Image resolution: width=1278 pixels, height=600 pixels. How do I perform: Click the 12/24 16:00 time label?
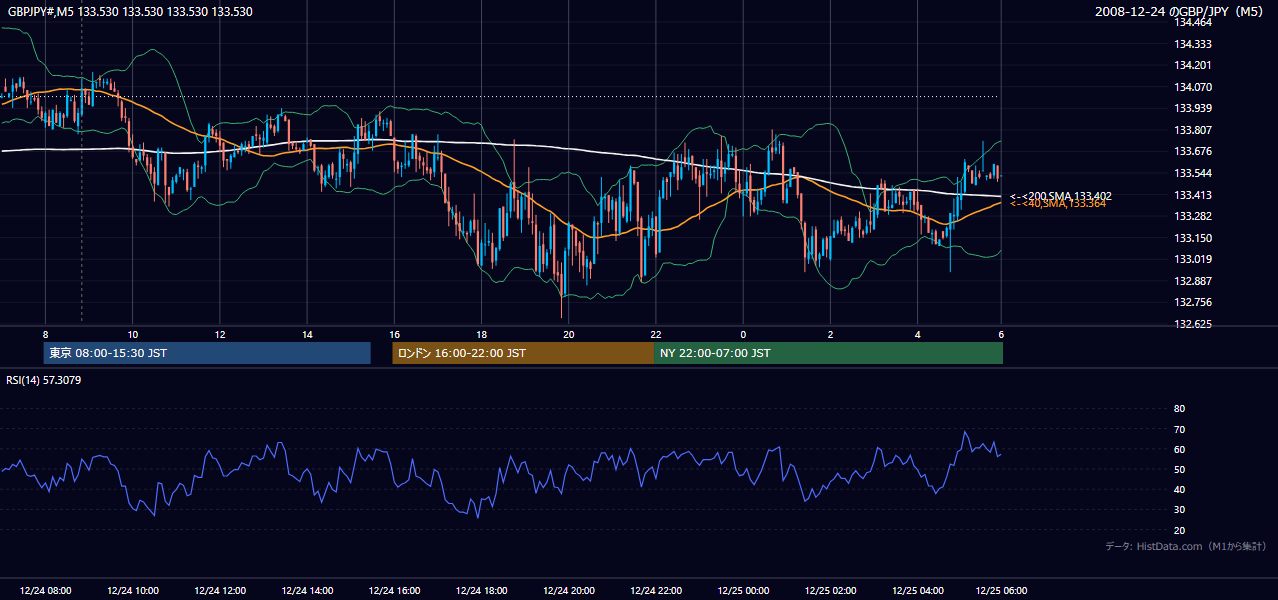pos(394,590)
